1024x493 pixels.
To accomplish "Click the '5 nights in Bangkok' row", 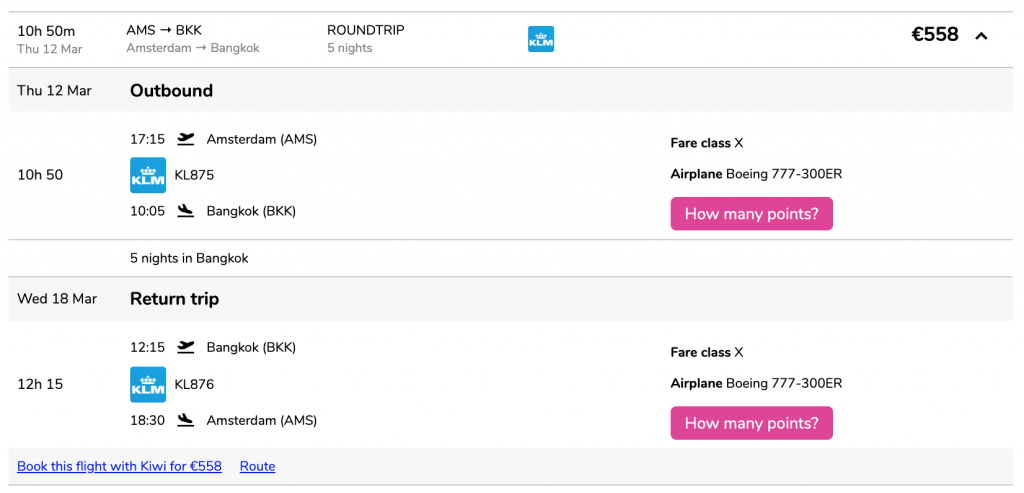I will pyautogui.click(x=511, y=258).
